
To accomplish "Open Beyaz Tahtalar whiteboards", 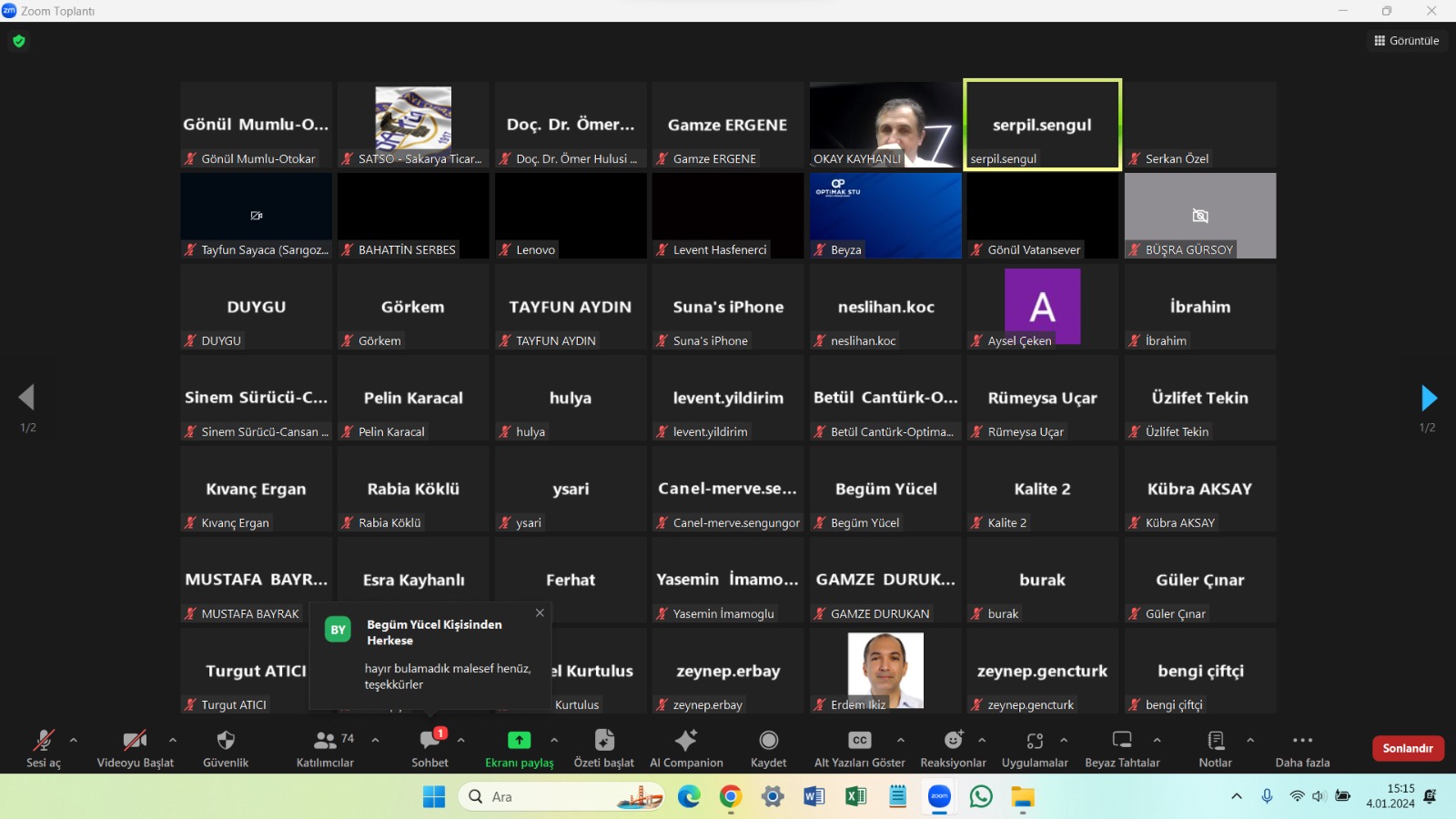I will 1122,741.
